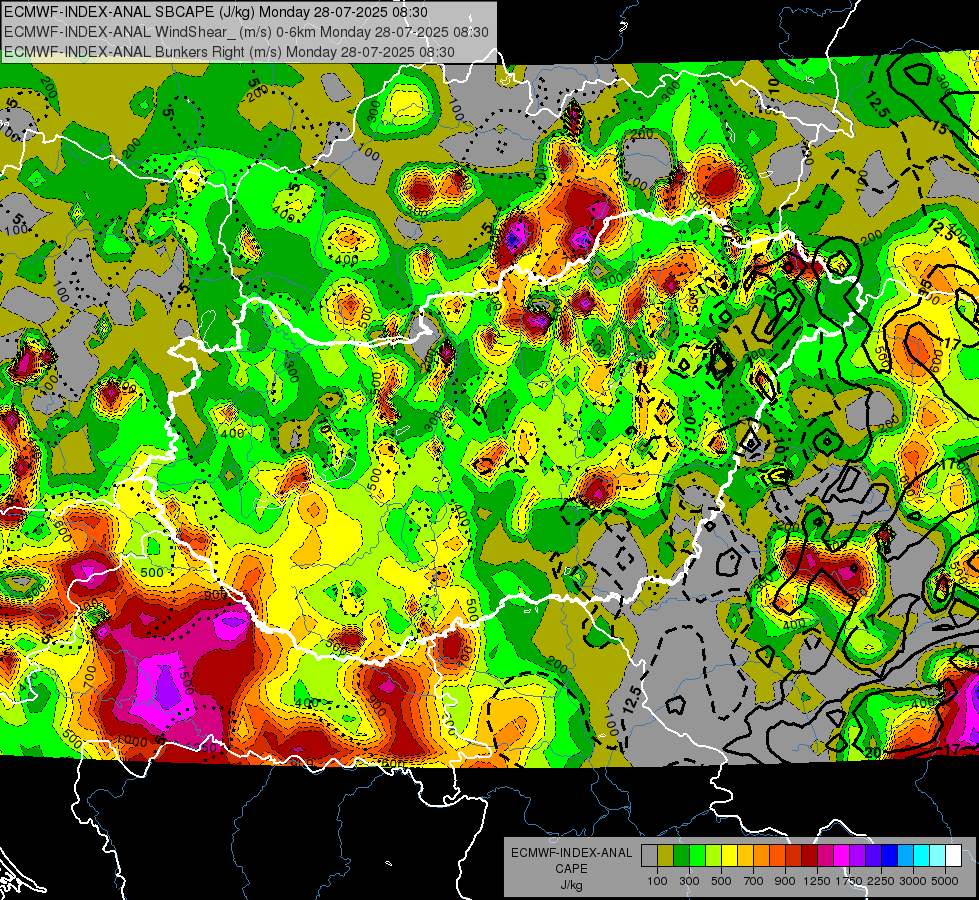Select the olive legend swatch after 100
Image resolution: width=979 pixels, height=900 pixels.
[666, 856]
